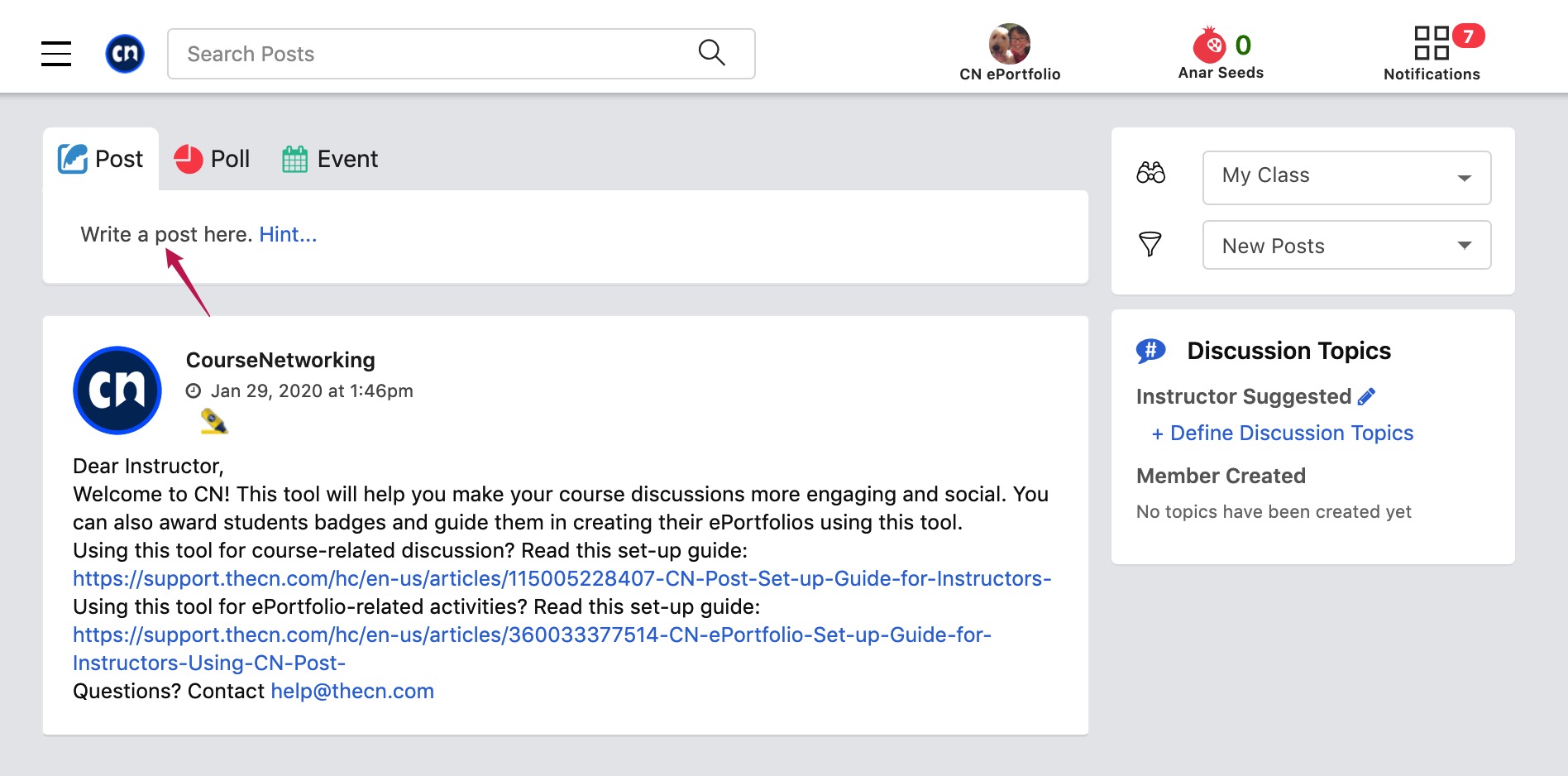Open the hamburger menu
Image resolution: width=1568 pixels, height=776 pixels.
[56, 54]
